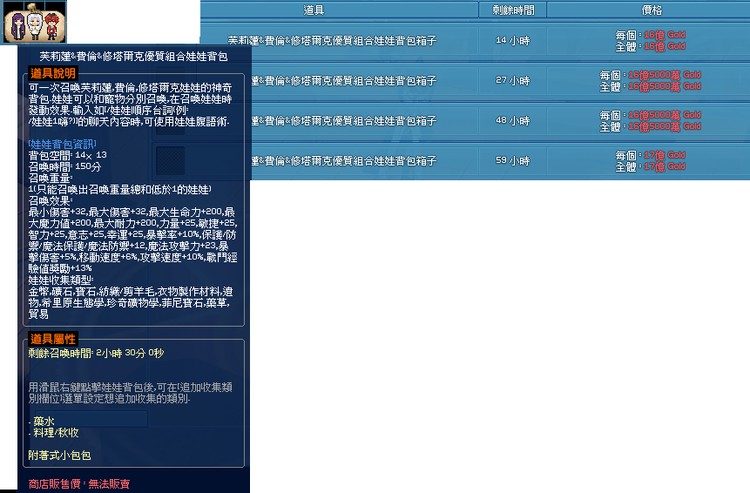Click the 料理/秋收 collection category entry
Image resolution: width=750 pixels, height=493 pixels.
56,433
